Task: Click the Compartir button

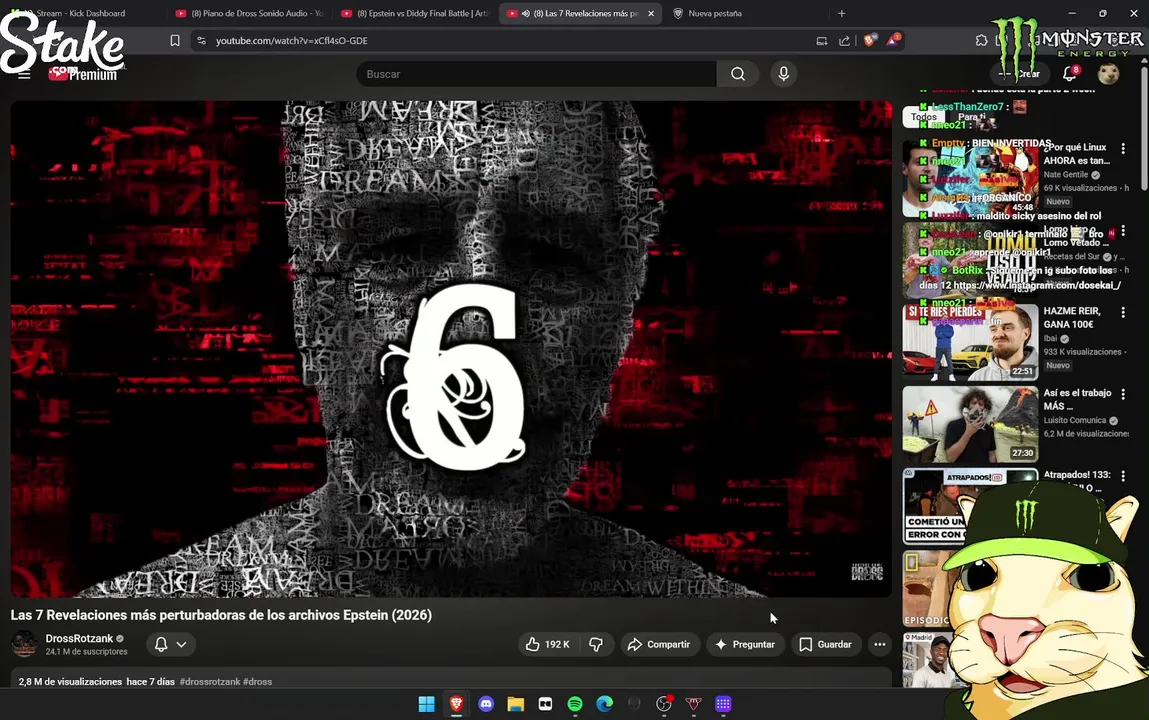Action: (660, 645)
